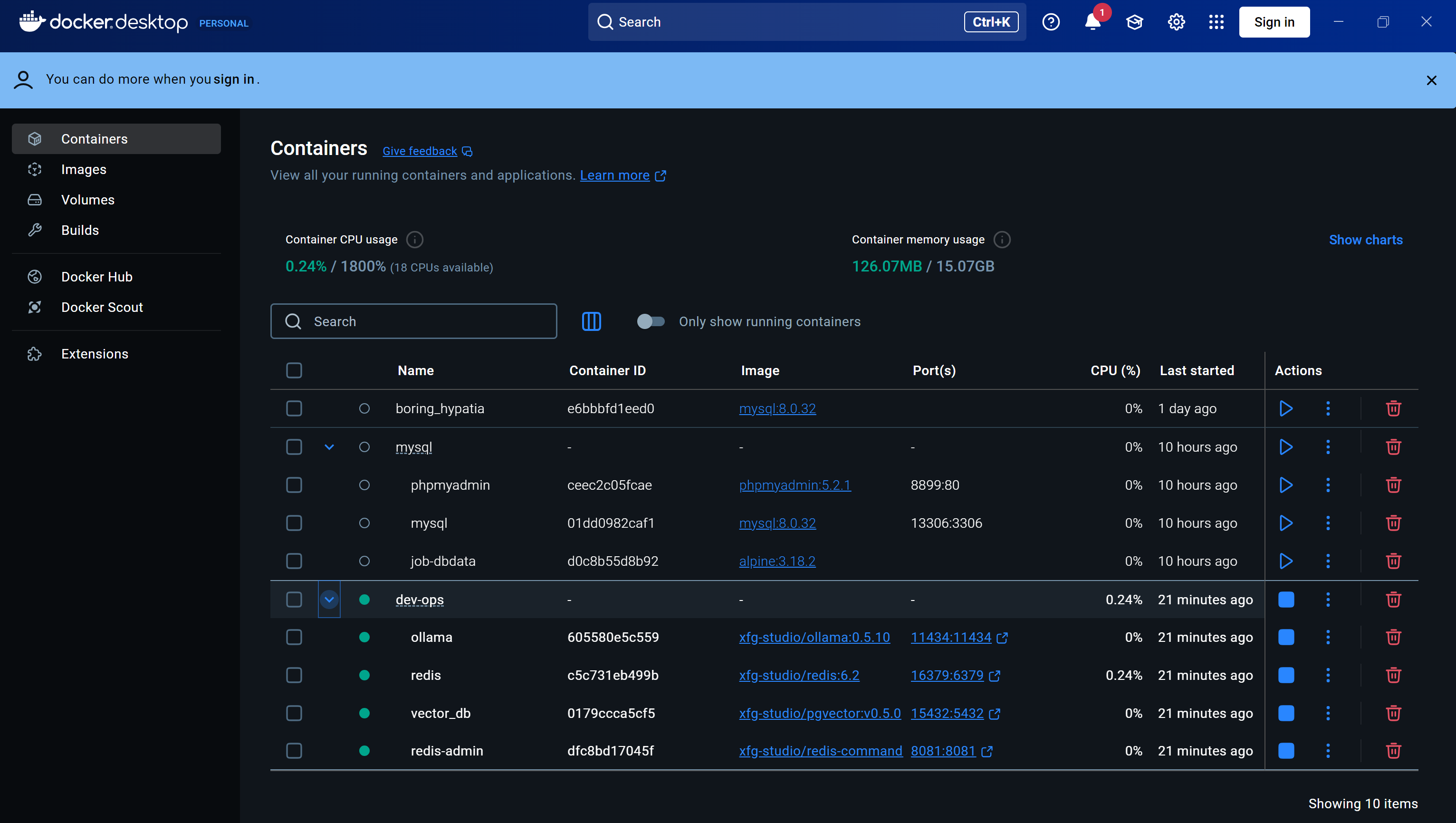Open Learning center graduation cap icon
This screenshot has height=823, width=1456.
[x=1134, y=22]
